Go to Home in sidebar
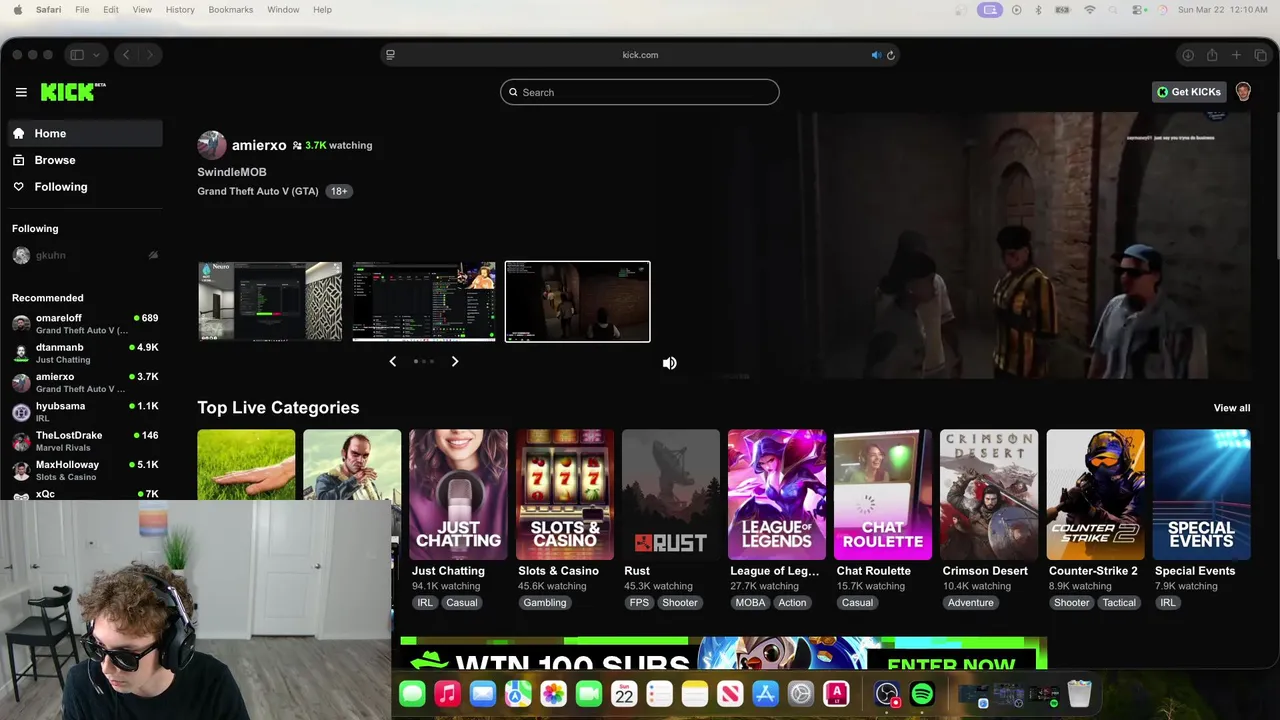1280x720 pixels. coord(85,133)
